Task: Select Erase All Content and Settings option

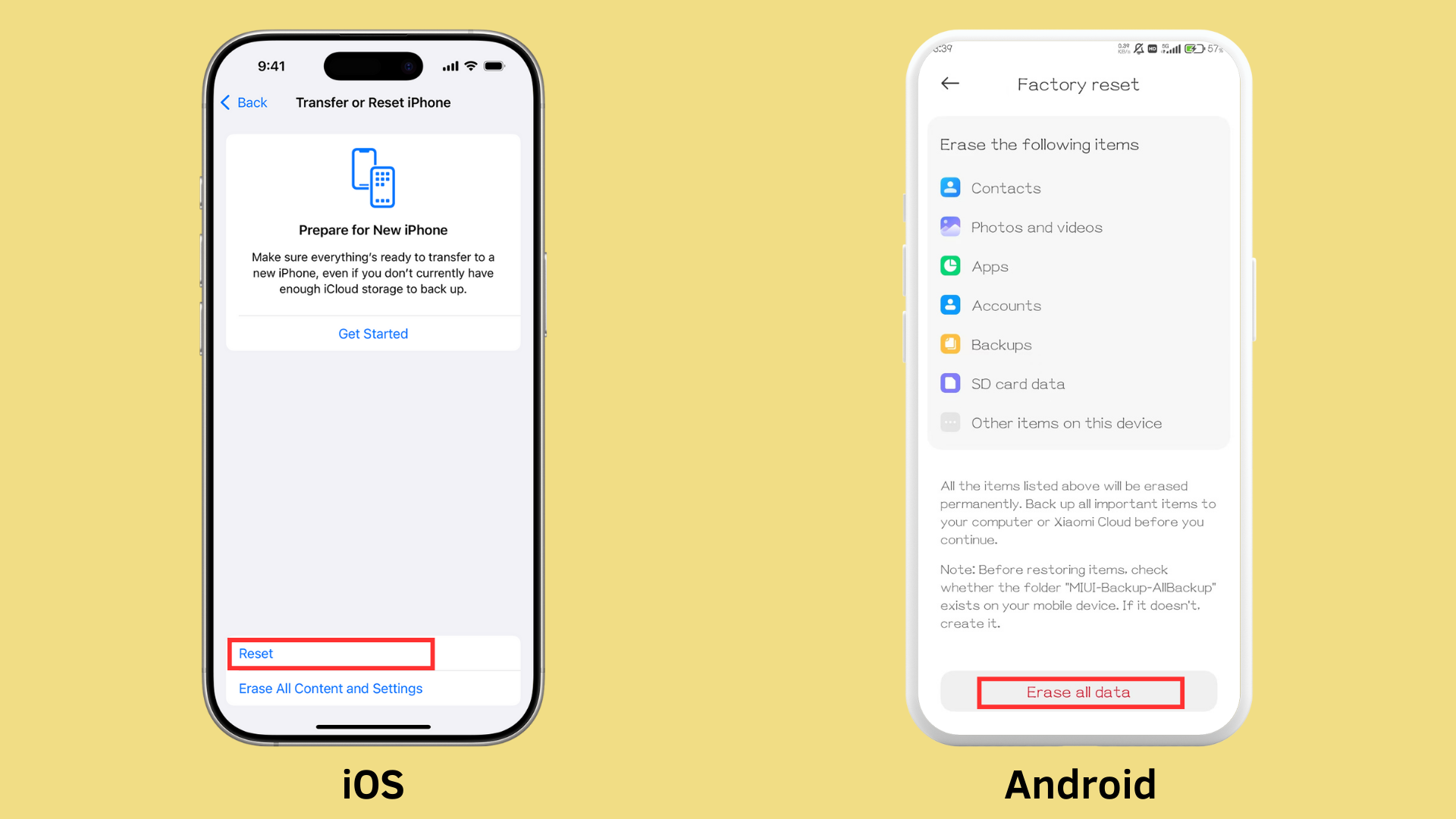Action: (330, 688)
